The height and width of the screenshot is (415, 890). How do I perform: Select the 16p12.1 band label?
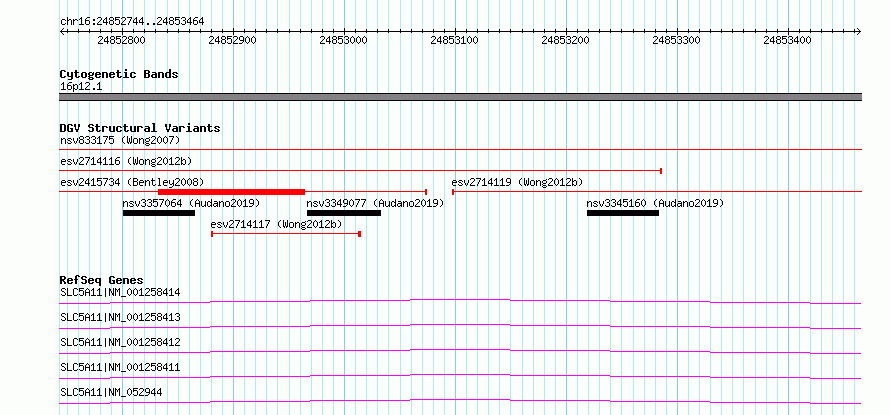(81, 87)
